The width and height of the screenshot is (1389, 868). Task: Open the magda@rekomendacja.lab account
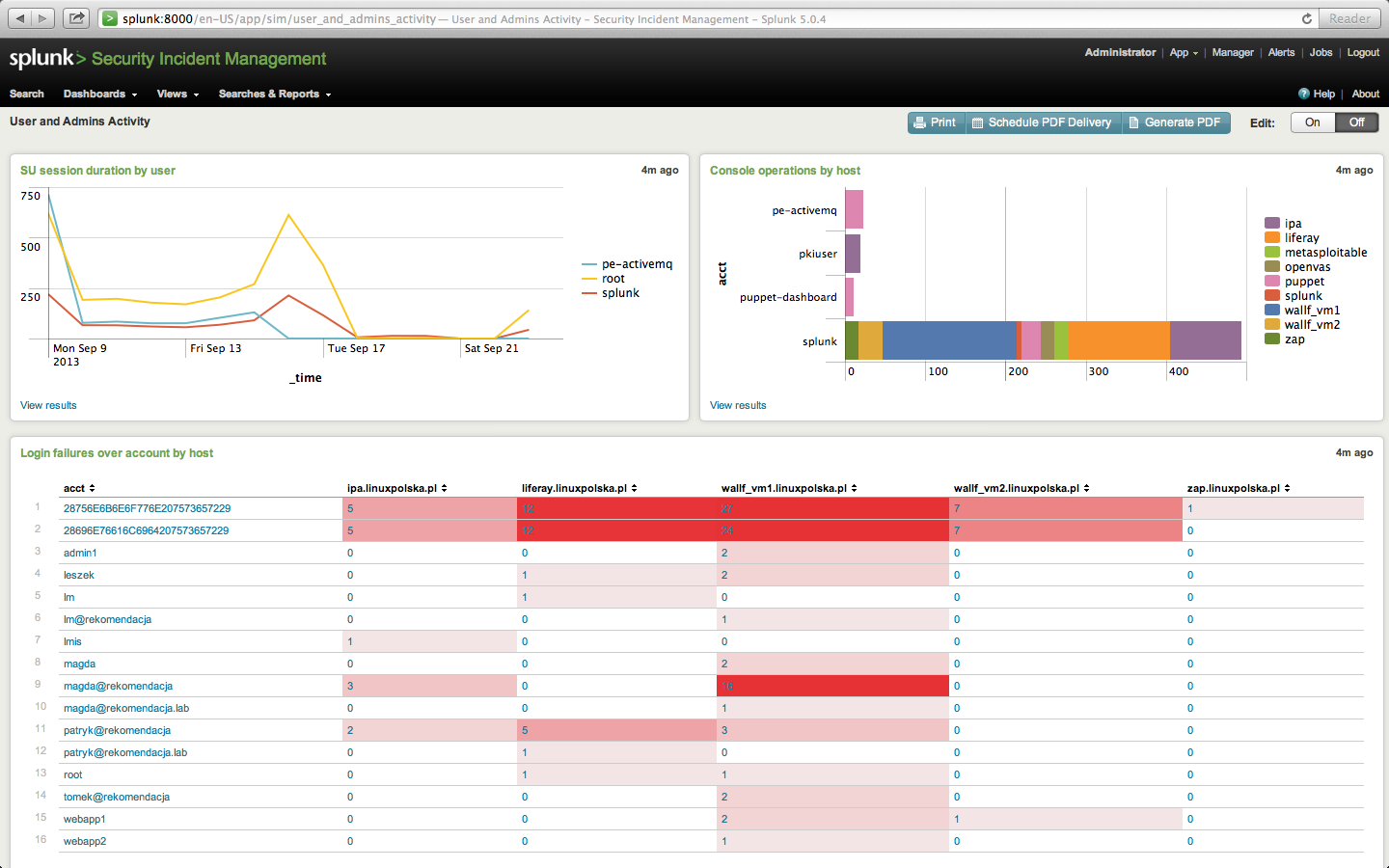tap(126, 708)
